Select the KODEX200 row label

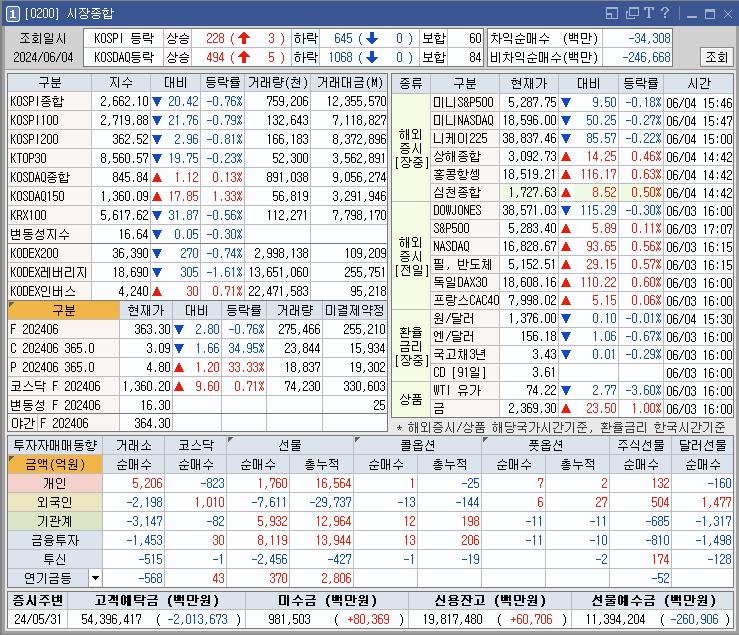coord(49,253)
